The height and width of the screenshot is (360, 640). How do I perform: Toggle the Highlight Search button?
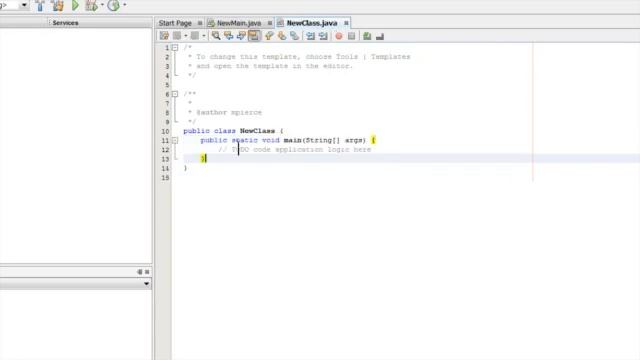[x=254, y=36]
